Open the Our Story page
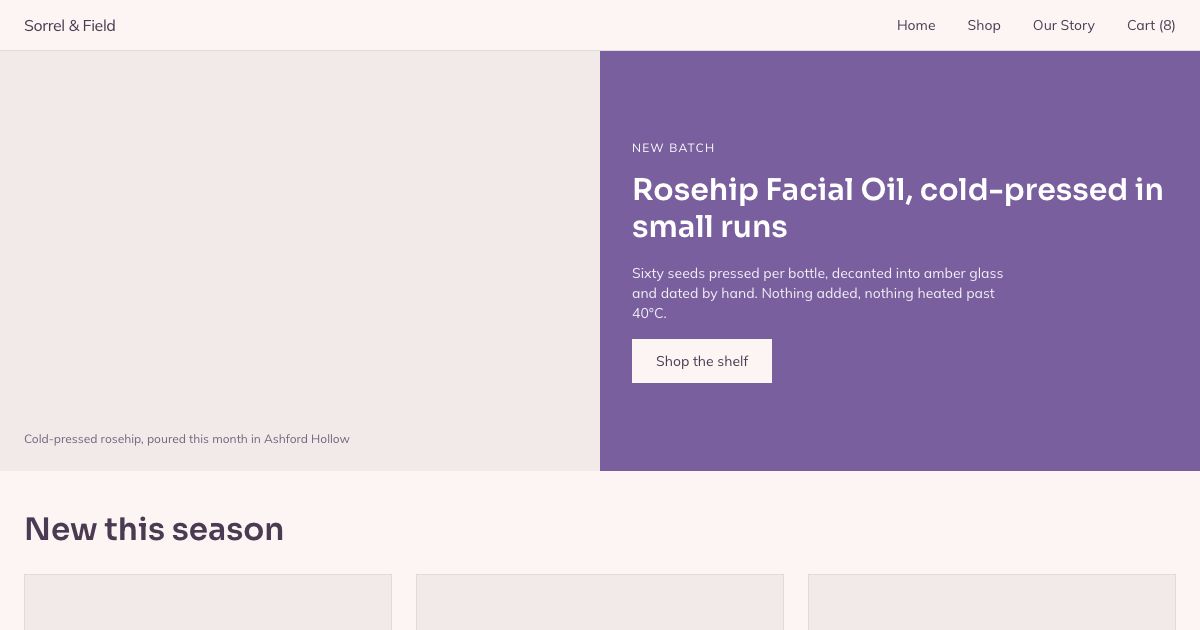The width and height of the screenshot is (1200, 630). point(1064,25)
